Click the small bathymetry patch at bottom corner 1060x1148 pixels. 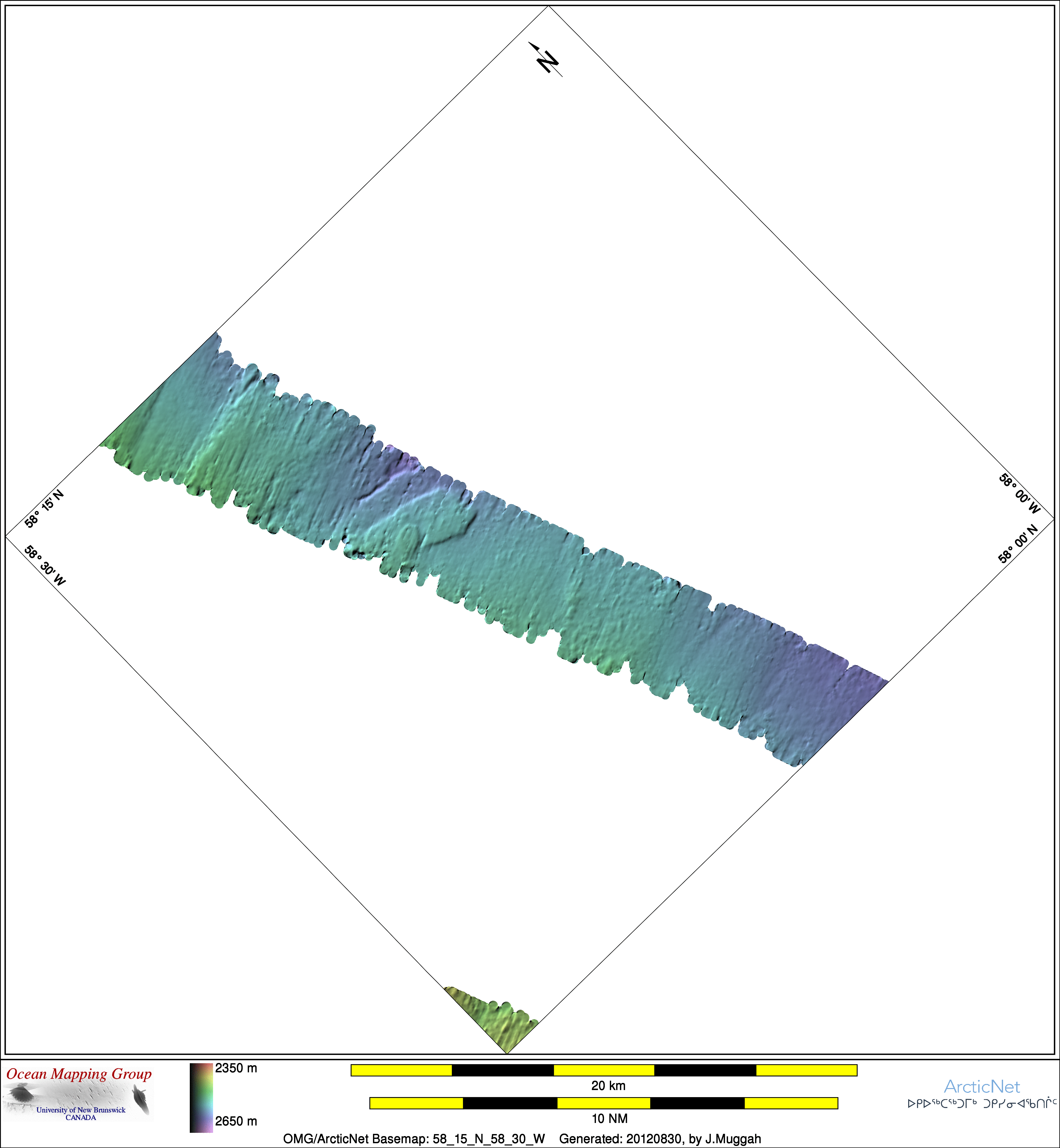[x=498, y=1019]
